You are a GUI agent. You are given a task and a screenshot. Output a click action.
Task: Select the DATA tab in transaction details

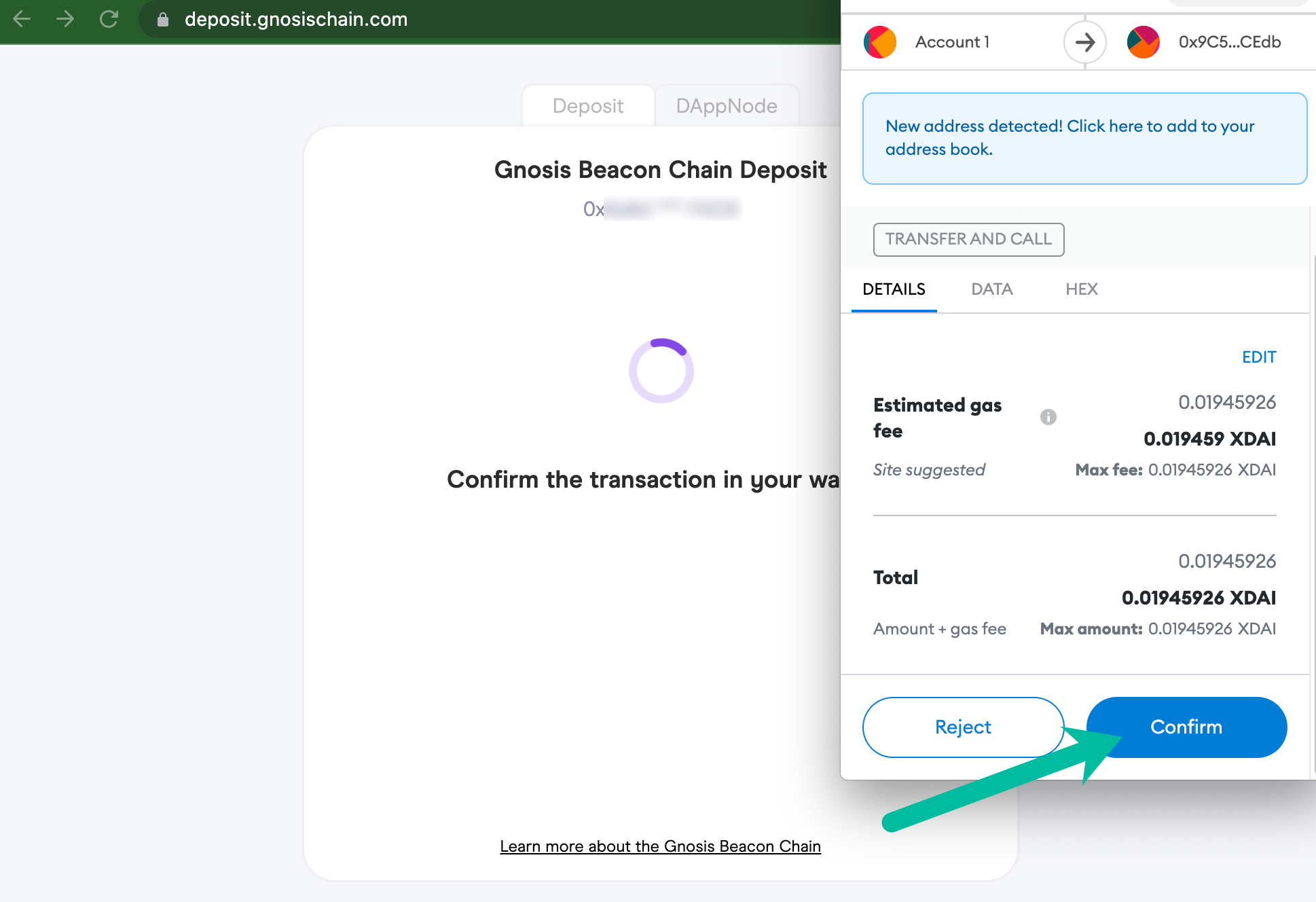[992, 290]
